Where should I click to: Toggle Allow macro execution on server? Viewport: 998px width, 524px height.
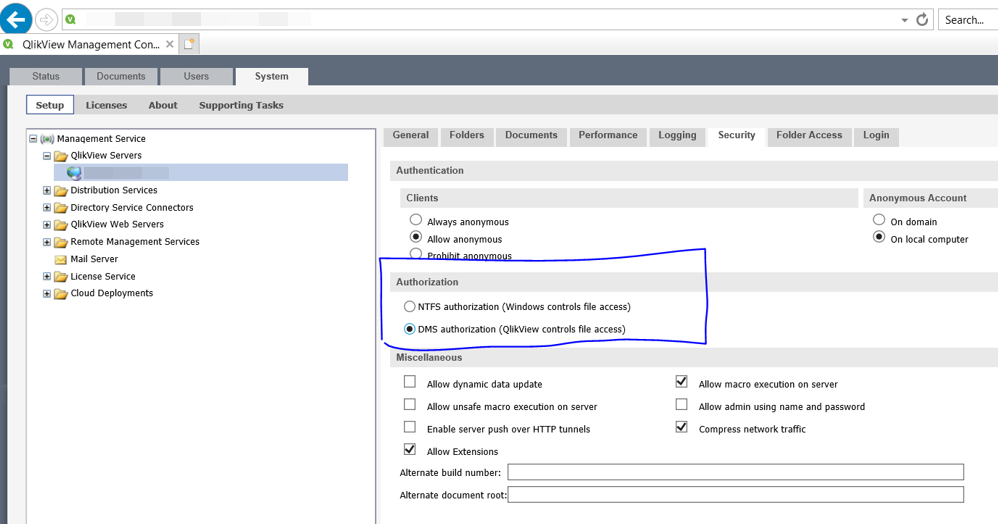(x=682, y=382)
